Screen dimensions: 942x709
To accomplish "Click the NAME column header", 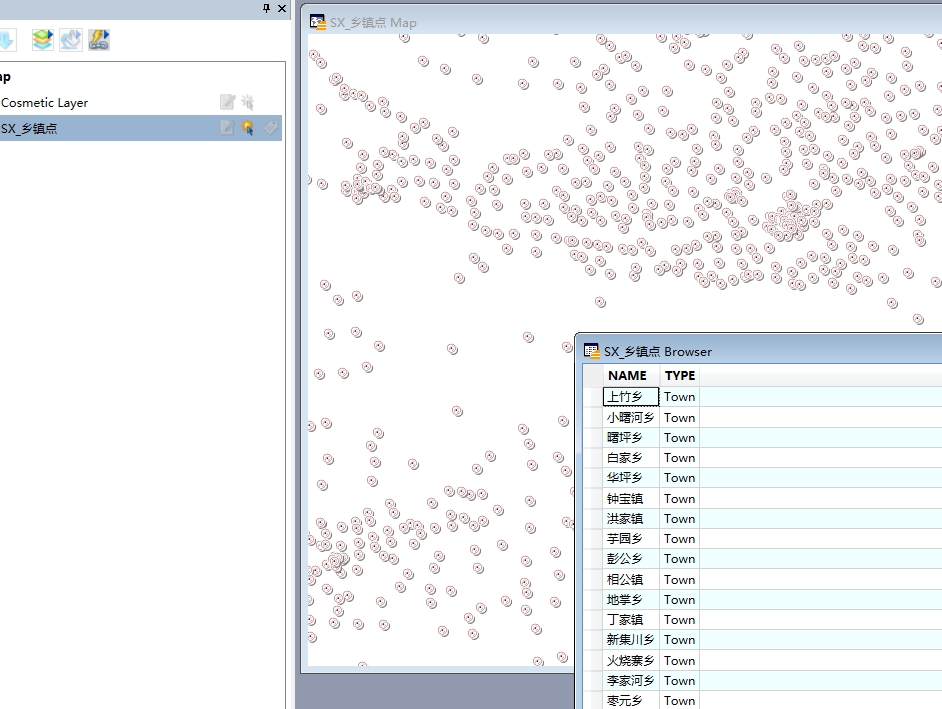I will (627, 375).
